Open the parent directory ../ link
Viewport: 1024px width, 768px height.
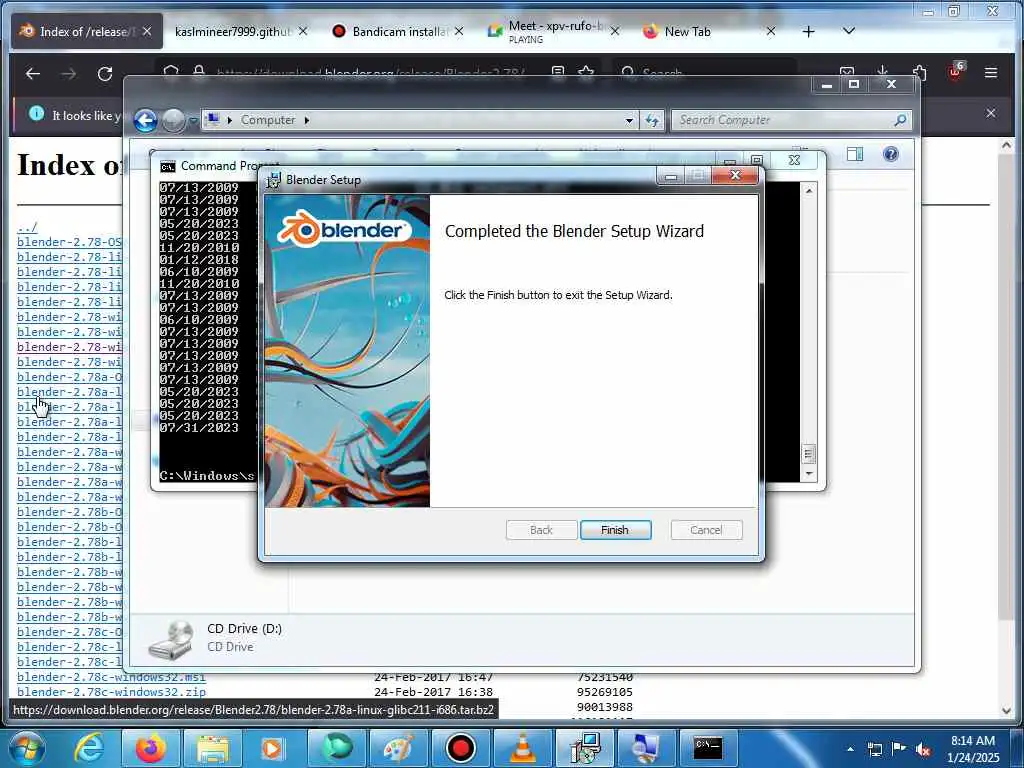(x=27, y=227)
